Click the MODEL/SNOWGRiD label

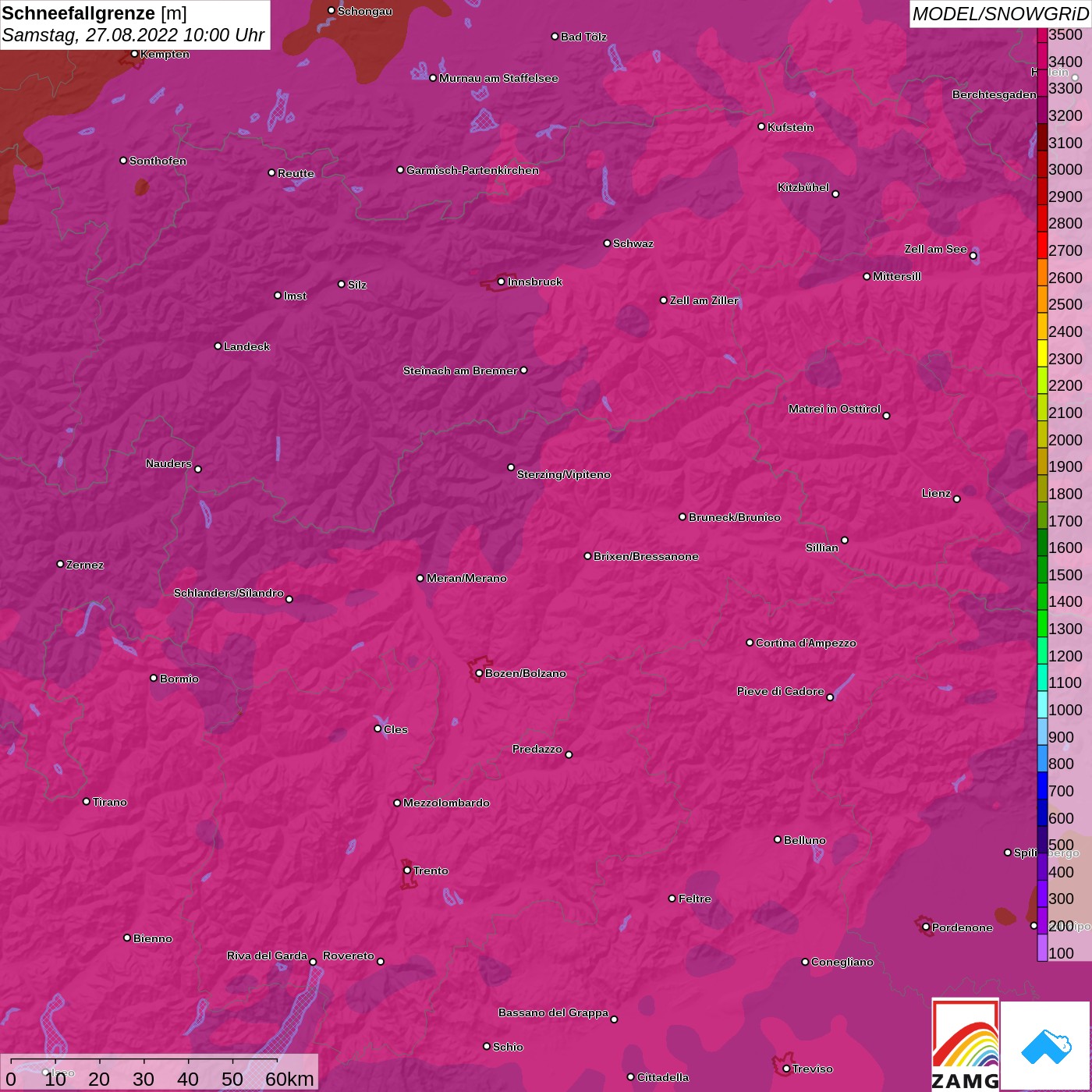point(999,14)
